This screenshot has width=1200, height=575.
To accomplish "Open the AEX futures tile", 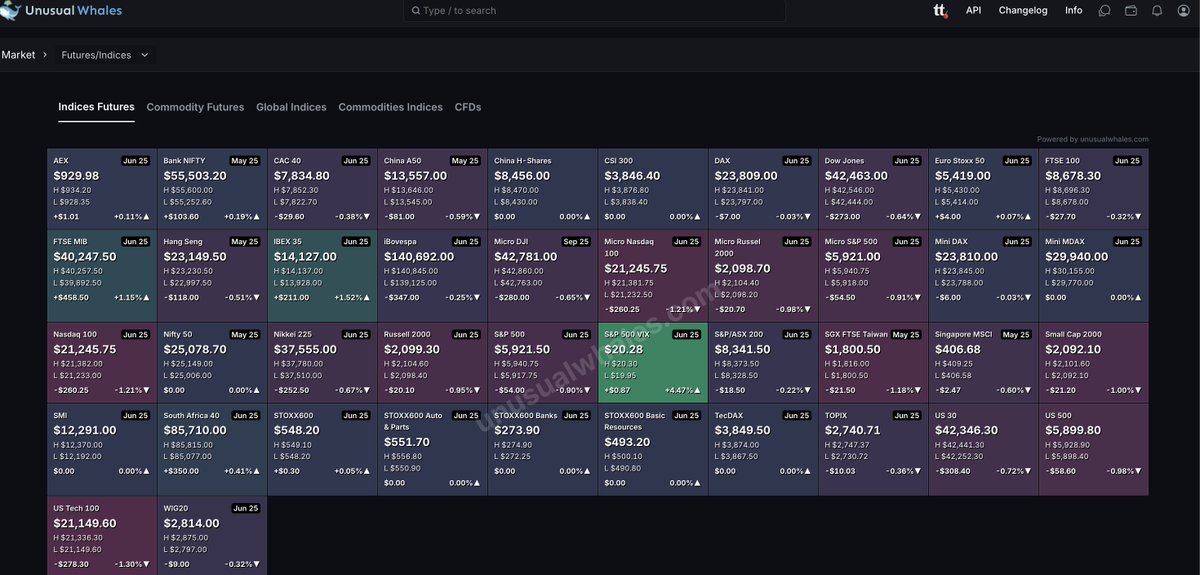I will click(x=102, y=189).
